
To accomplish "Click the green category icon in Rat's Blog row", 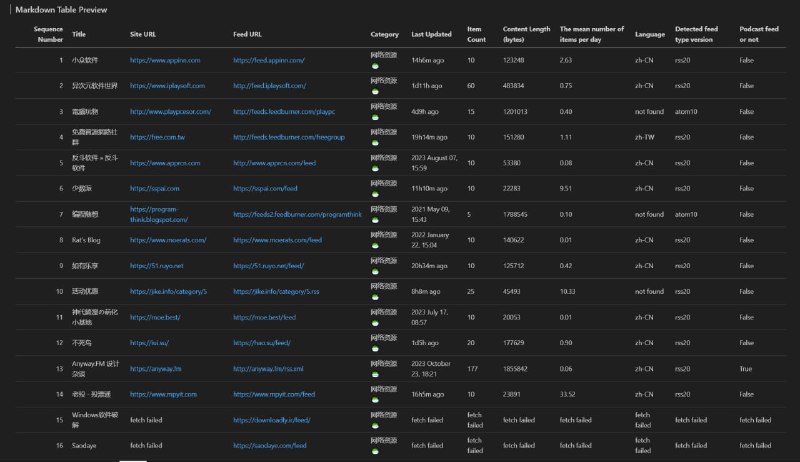I will click(x=374, y=247).
